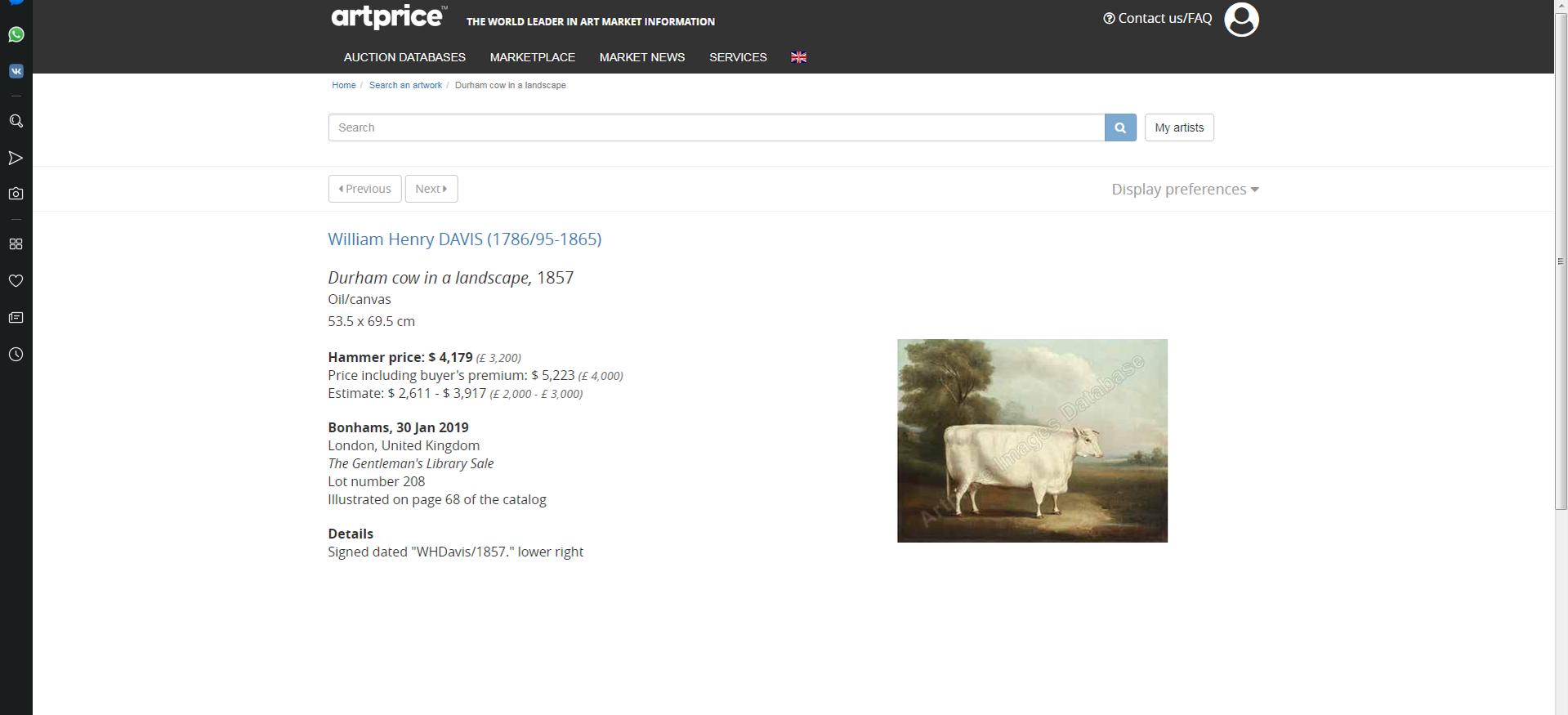Click the sidebar search magnifier icon

(x=16, y=121)
